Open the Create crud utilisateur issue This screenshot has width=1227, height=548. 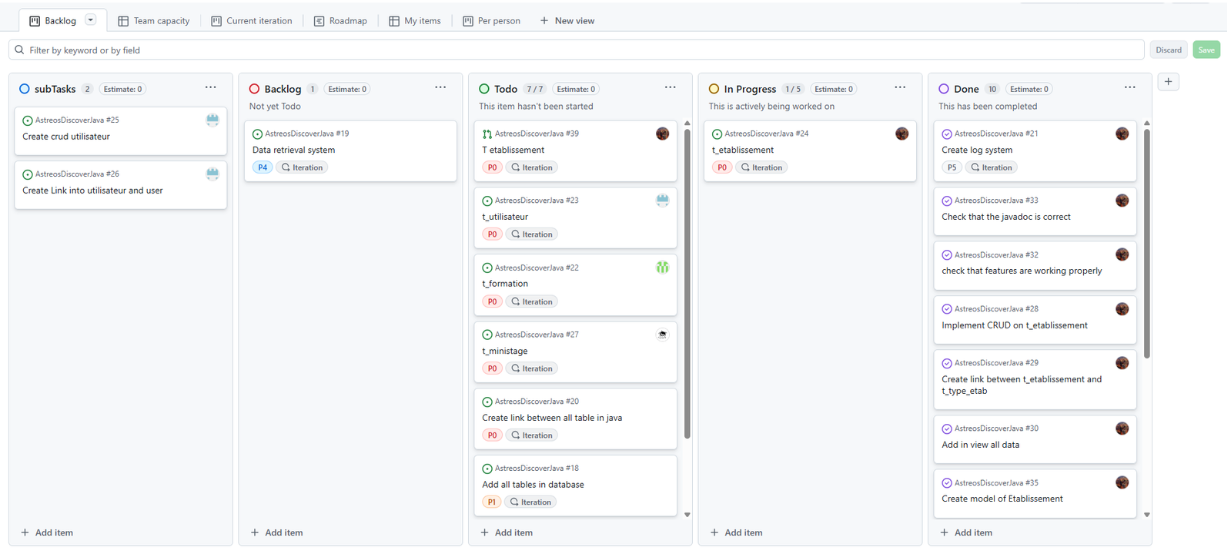tap(66, 136)
